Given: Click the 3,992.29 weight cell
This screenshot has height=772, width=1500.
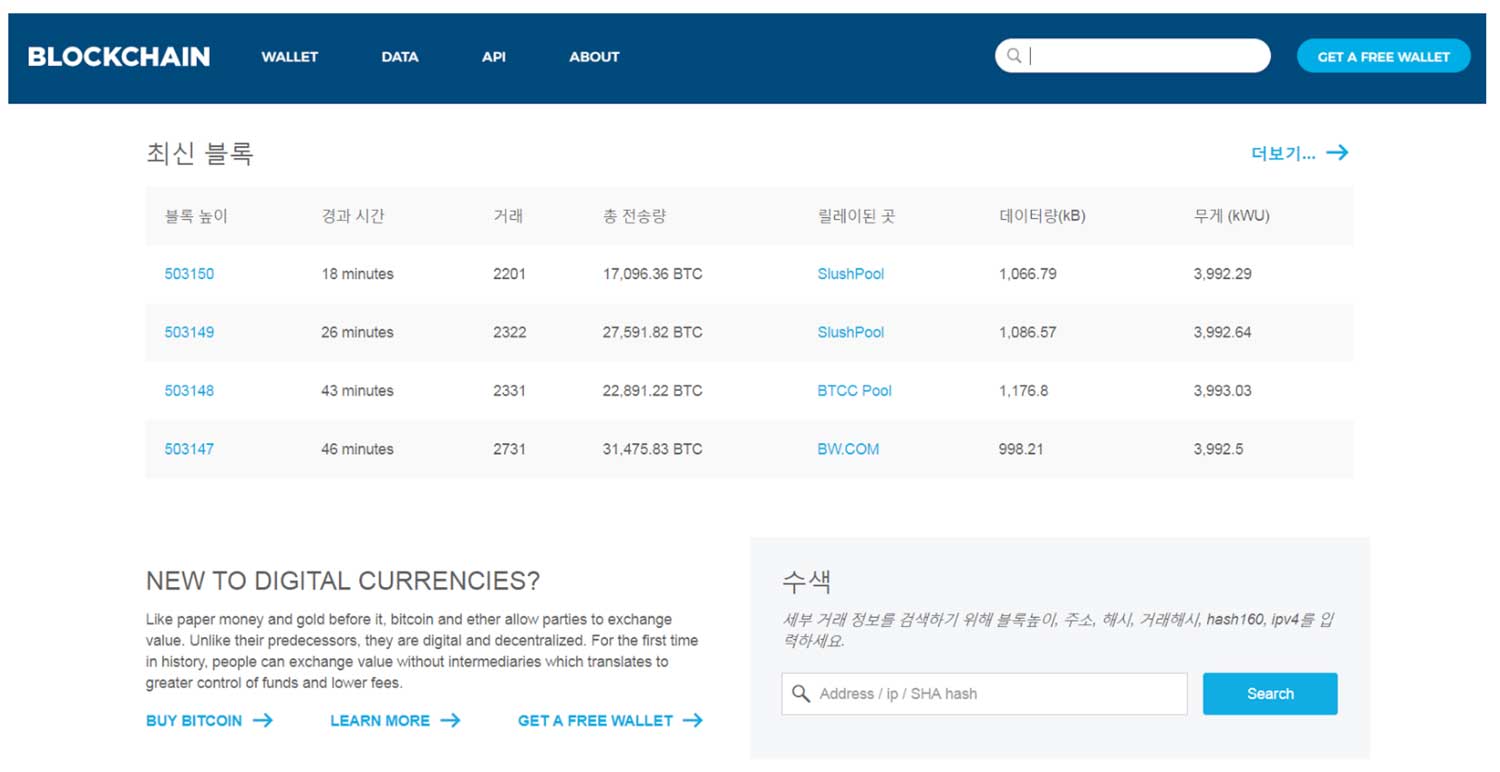Looking at the screenshot, I should pos(1222,274).
